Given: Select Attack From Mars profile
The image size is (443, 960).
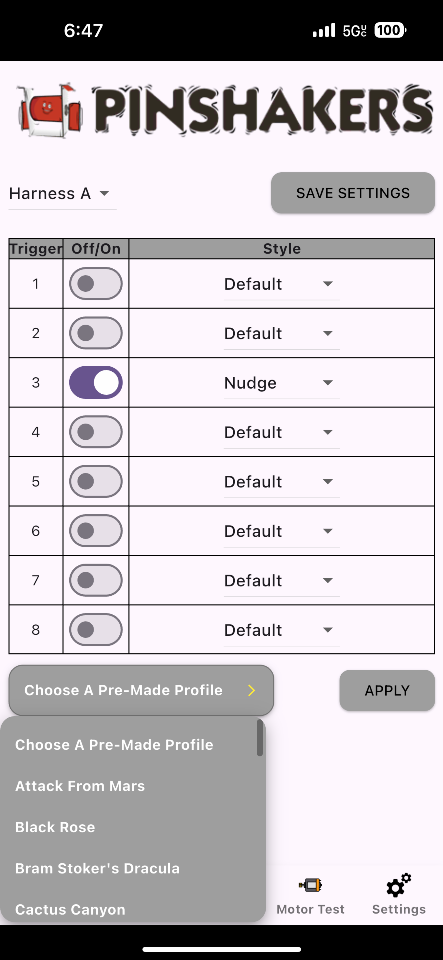Looking at the screenshot, I should tap(80, 786).
